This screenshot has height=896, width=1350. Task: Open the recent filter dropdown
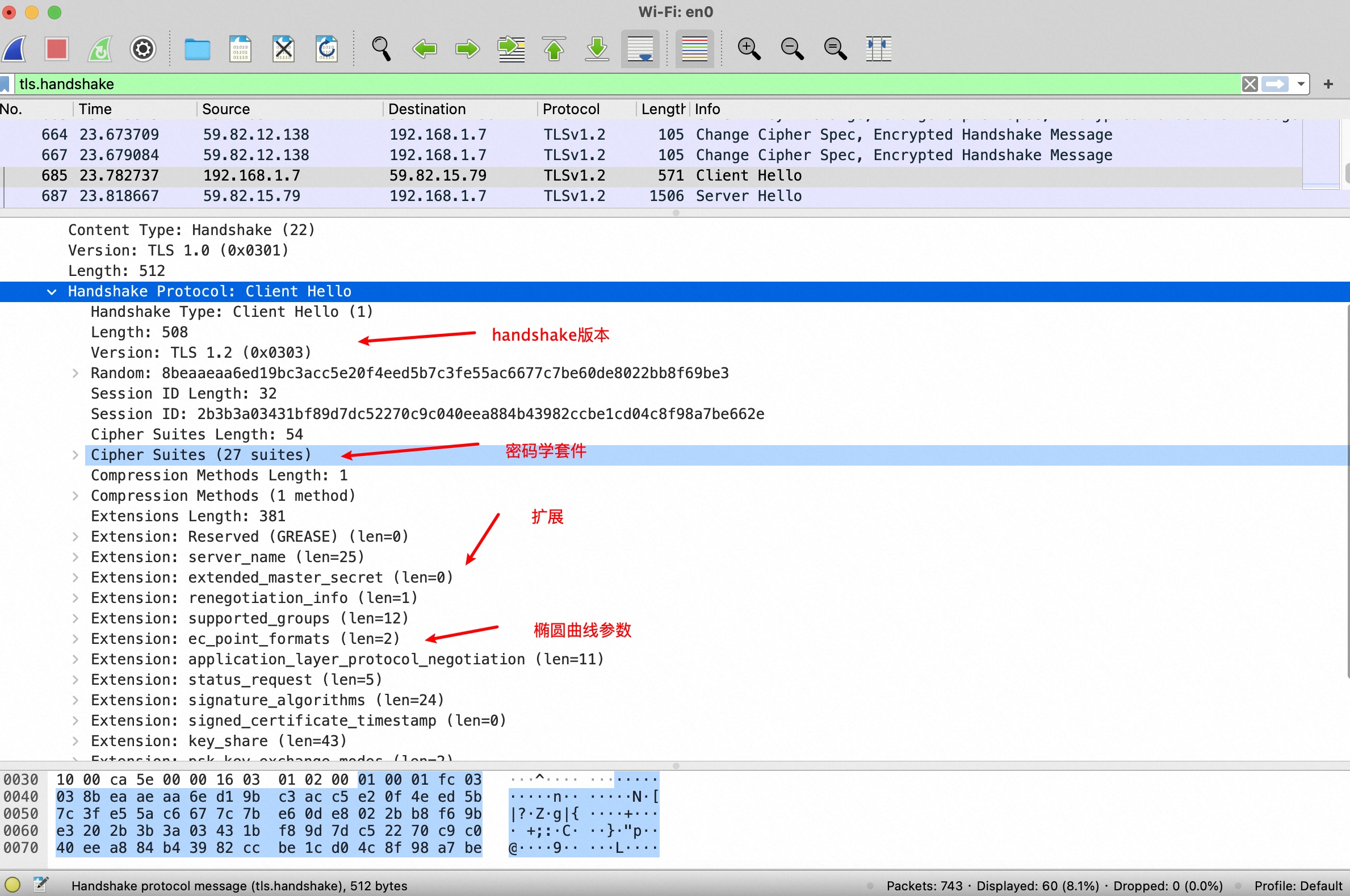pos(1301,84)
